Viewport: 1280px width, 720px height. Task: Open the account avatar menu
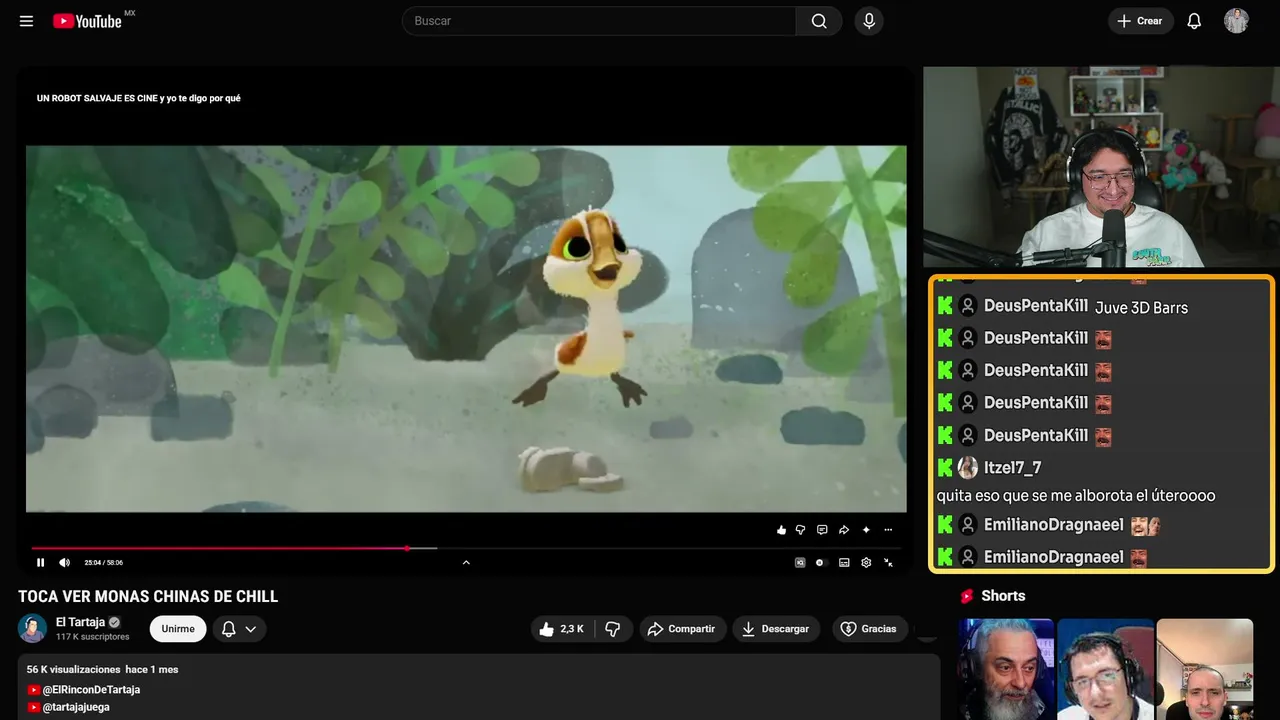click(x=1236, y=21)
